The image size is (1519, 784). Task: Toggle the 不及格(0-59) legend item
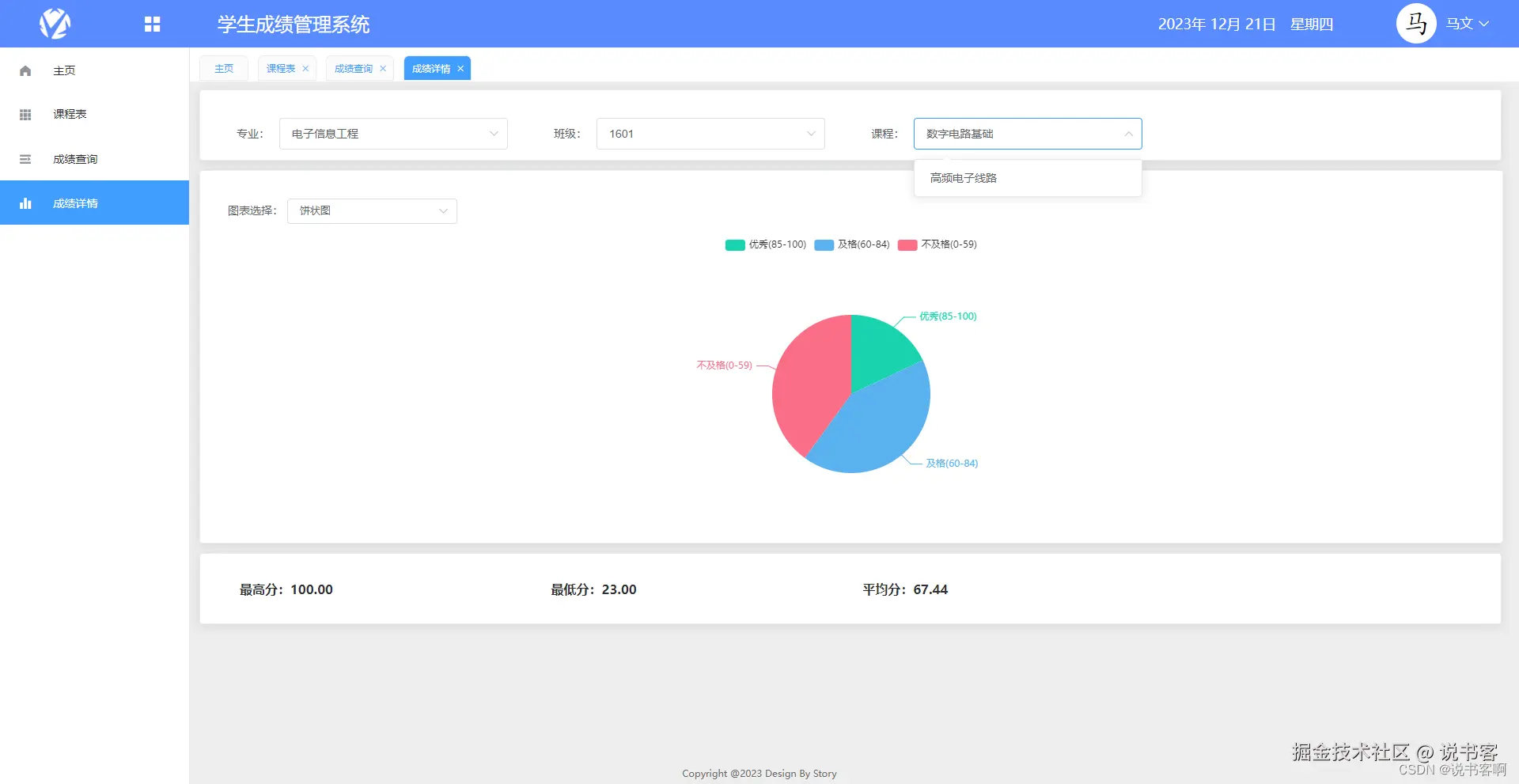point(938,244)
